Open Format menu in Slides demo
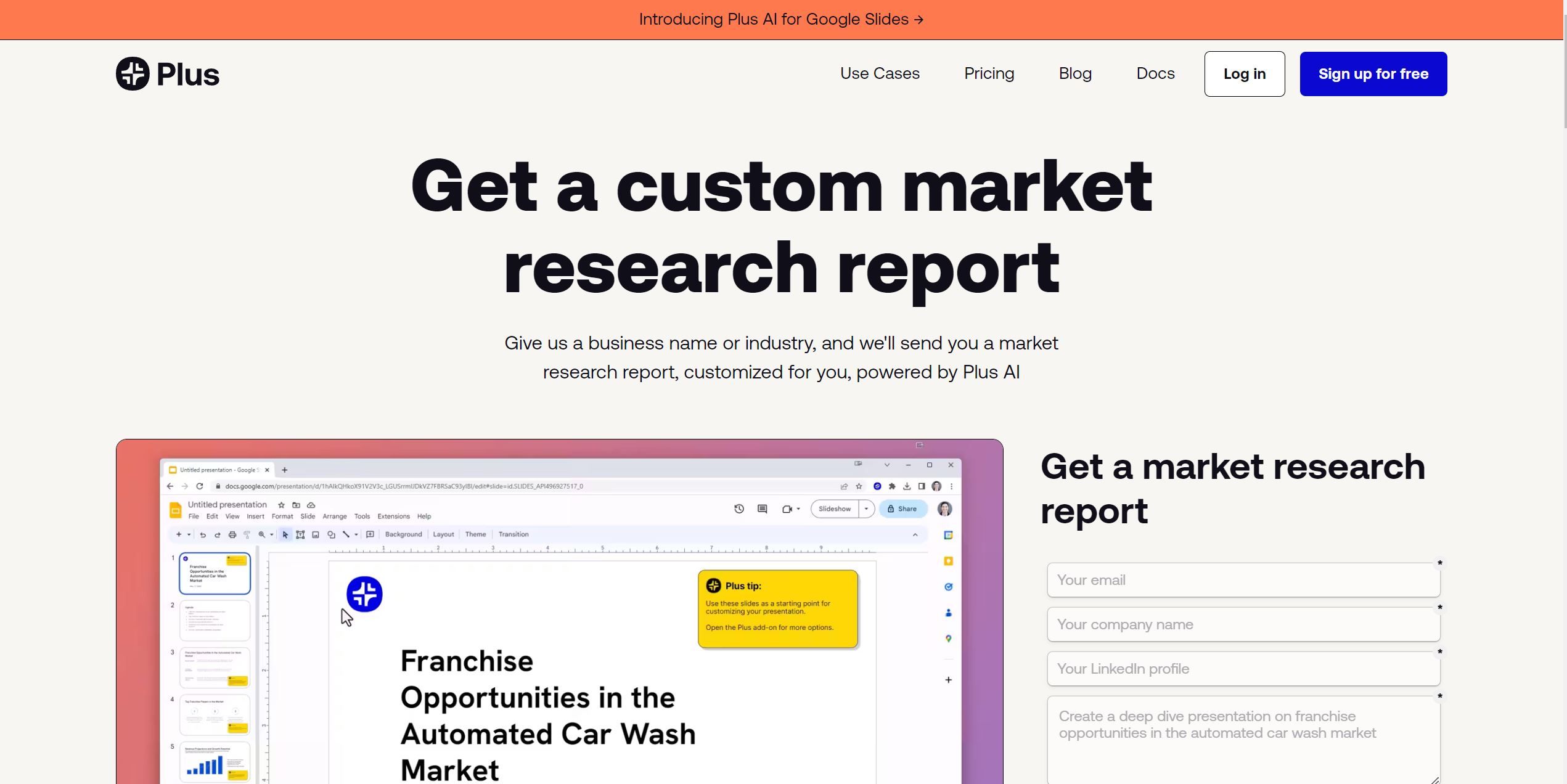Image resolution: width=1567 pixels, height=784 pixels. pos(282,517)
